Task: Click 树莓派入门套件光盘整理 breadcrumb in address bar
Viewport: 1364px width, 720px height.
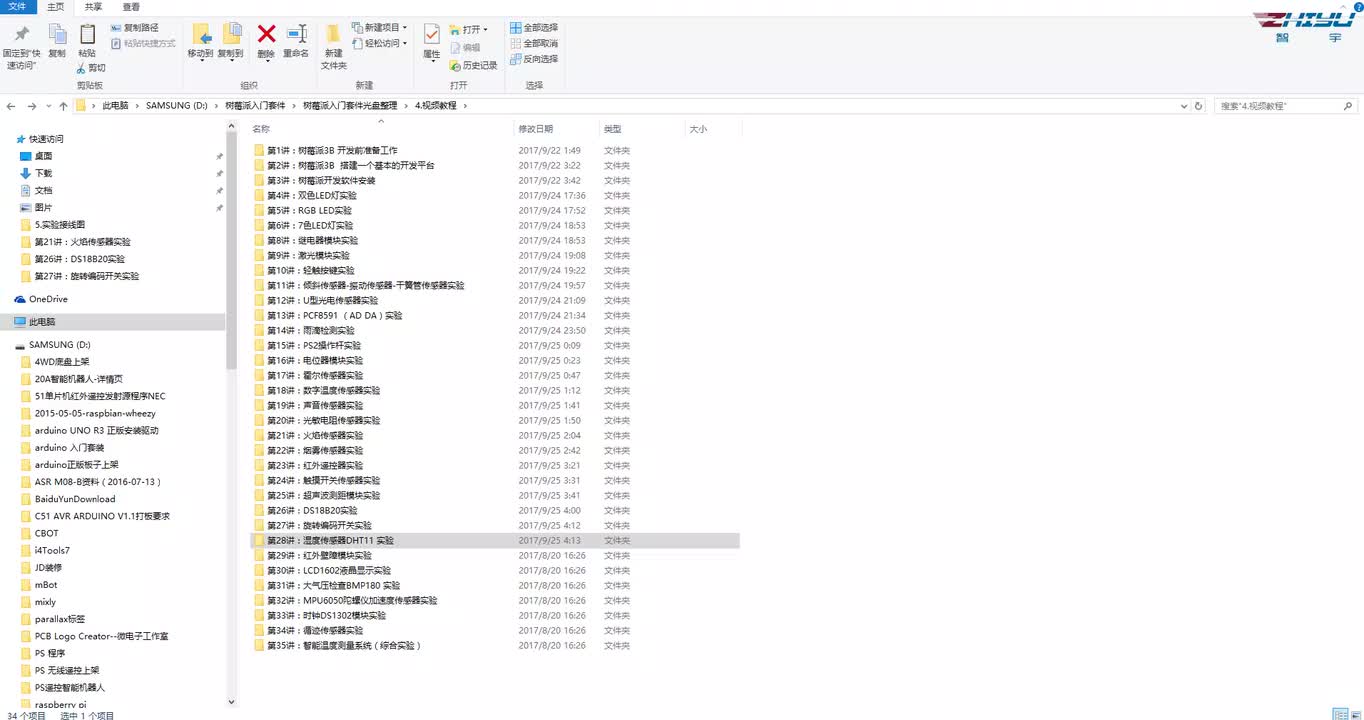Action: pyautogui.click(x=350, y=106)
